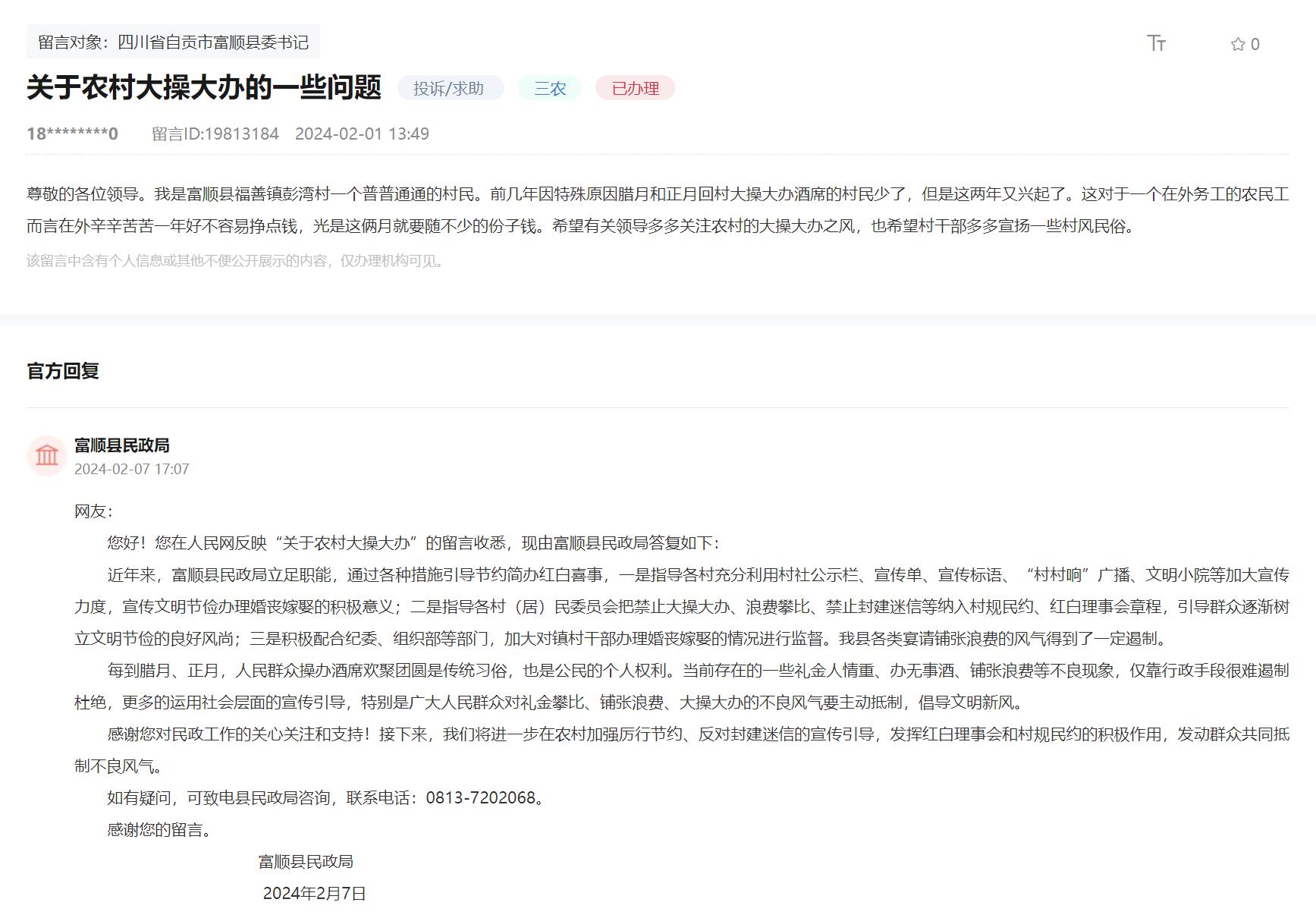Click the red institution avatar icon

(47, 456)
